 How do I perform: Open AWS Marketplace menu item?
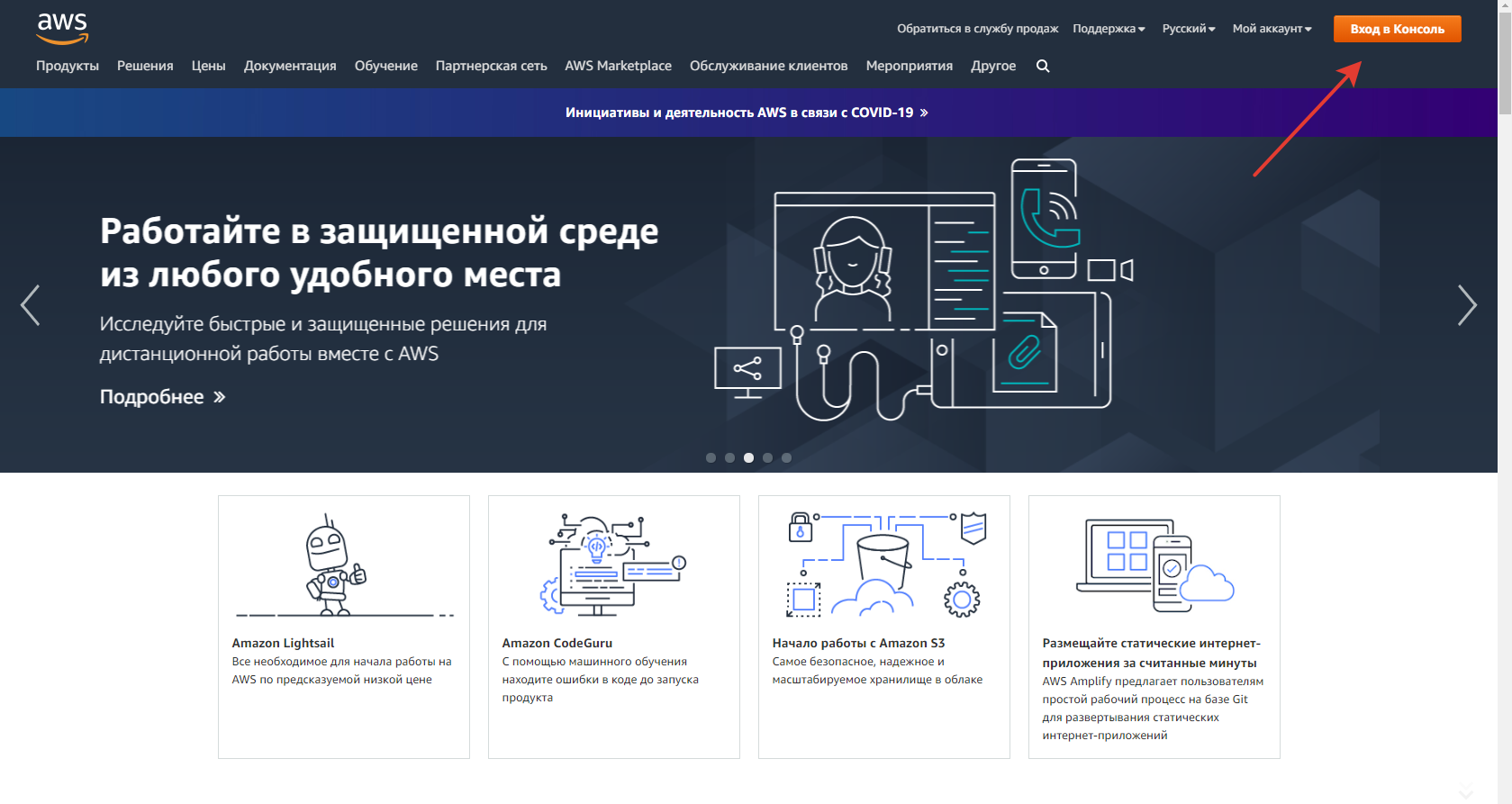[618, 66]
